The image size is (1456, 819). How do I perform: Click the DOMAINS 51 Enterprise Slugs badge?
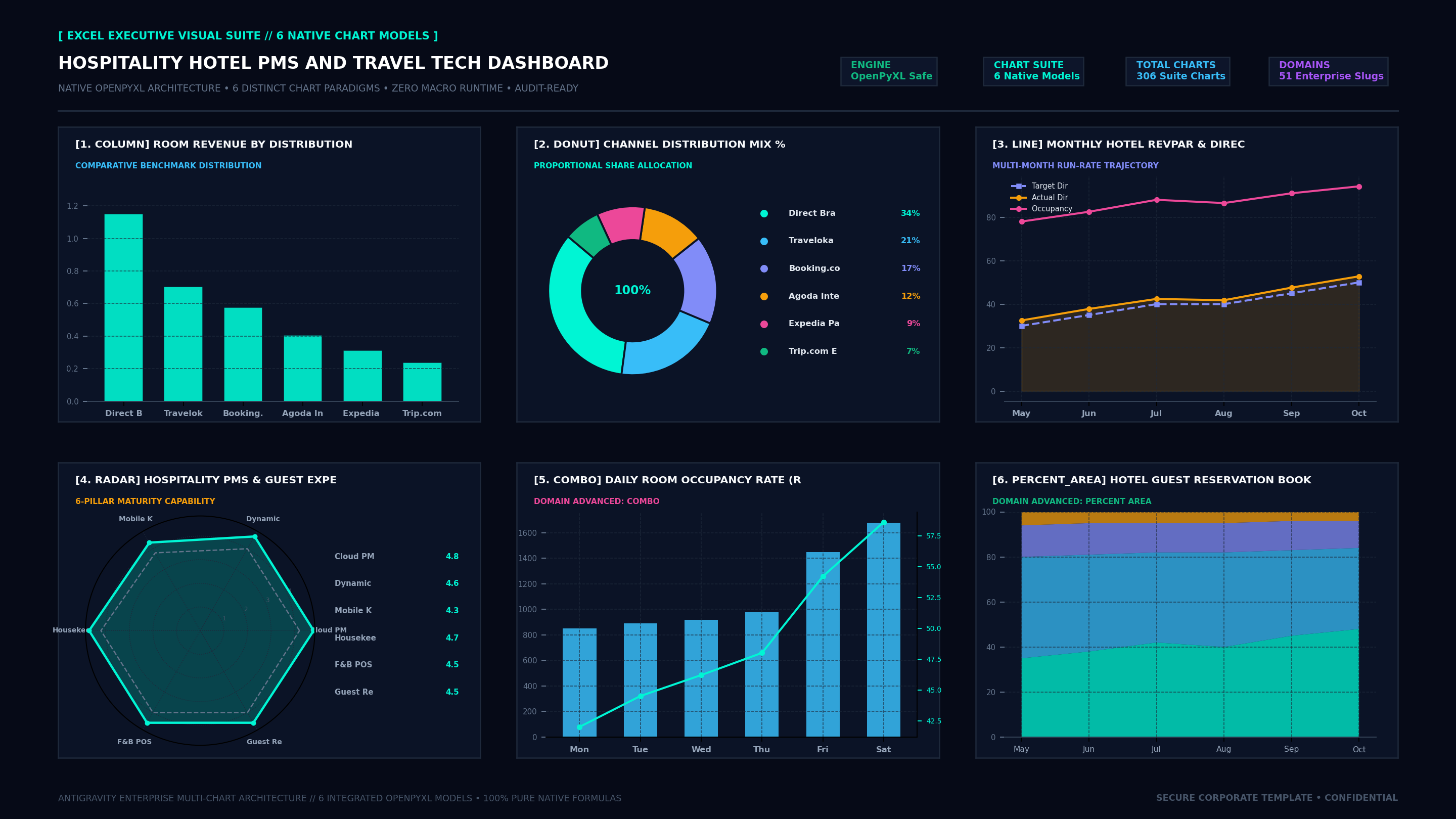tap(1328, 71)
